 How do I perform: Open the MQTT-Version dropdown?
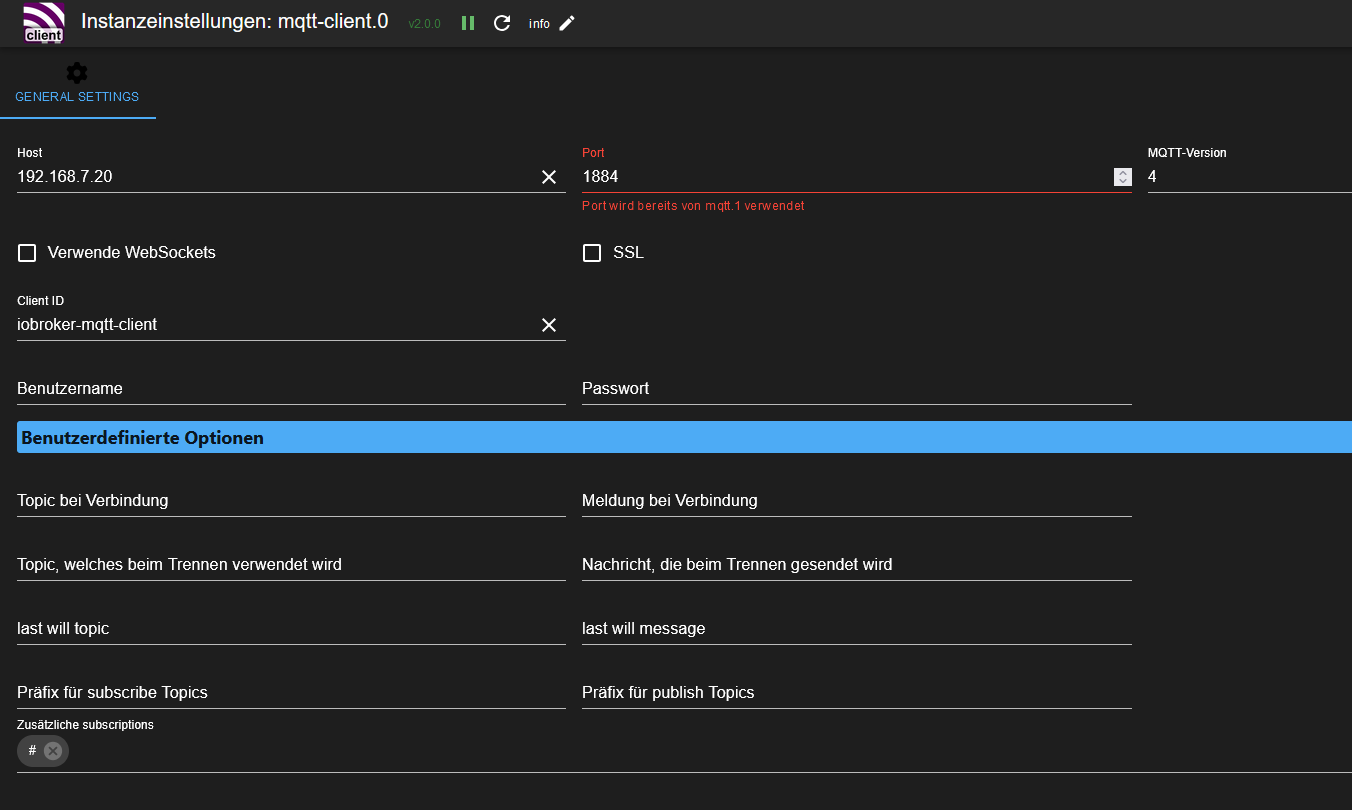(x=1250, y=177)
